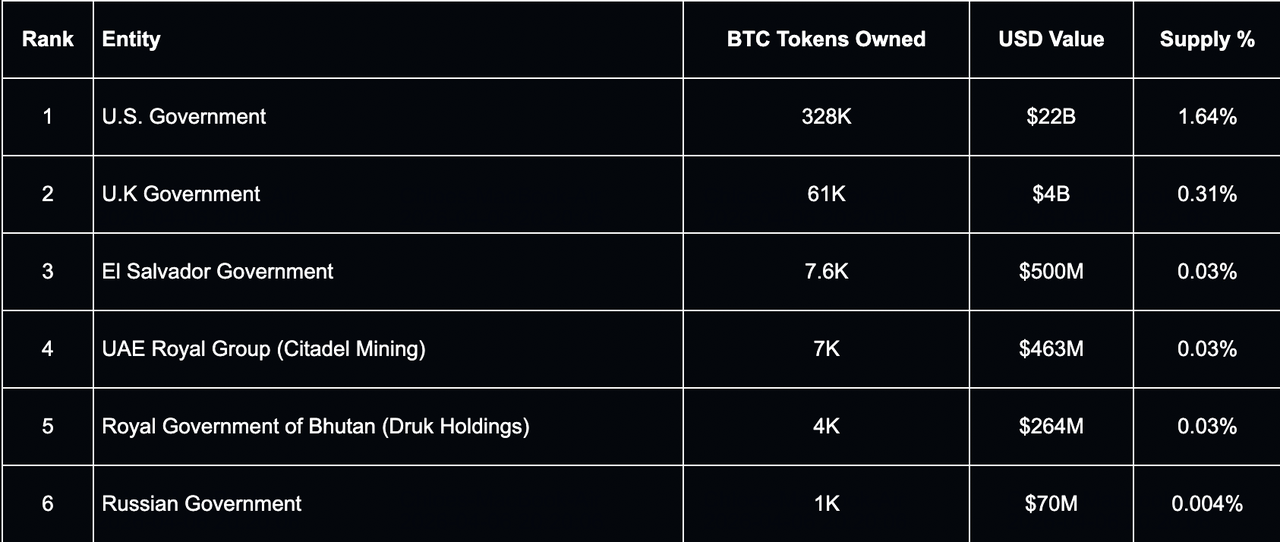Screen dimensions: 1280x542
Task: Select the $22B USD value cell
Action: pyautogui.click(x=1051, y=117)
